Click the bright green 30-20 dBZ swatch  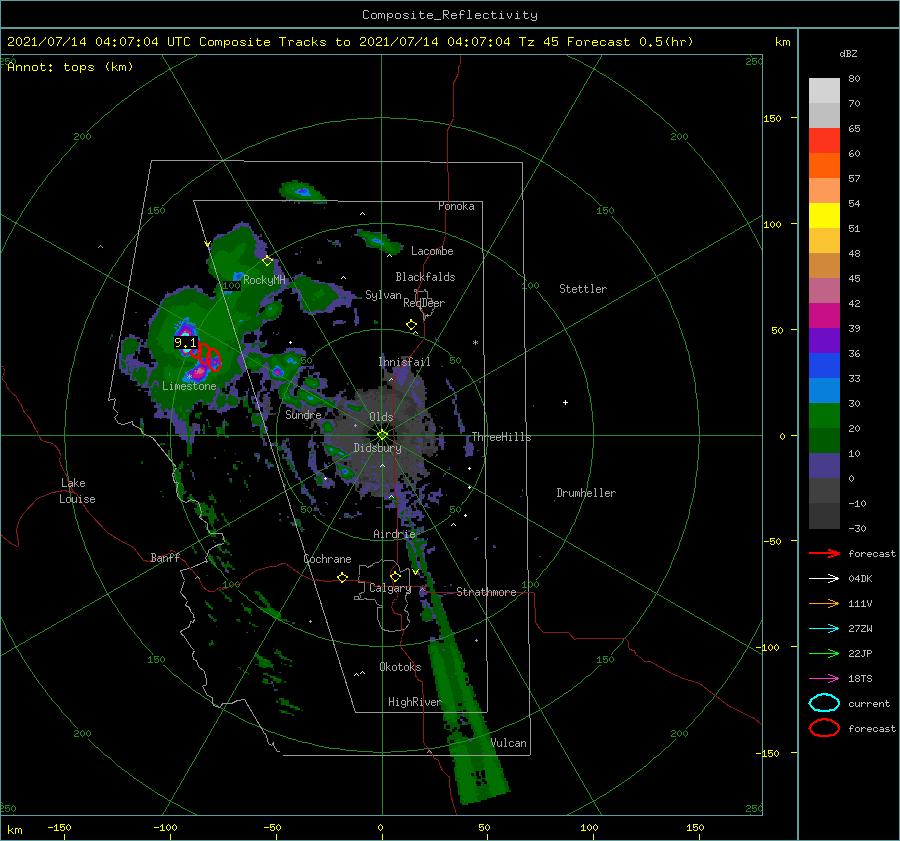tap(824, 416)
